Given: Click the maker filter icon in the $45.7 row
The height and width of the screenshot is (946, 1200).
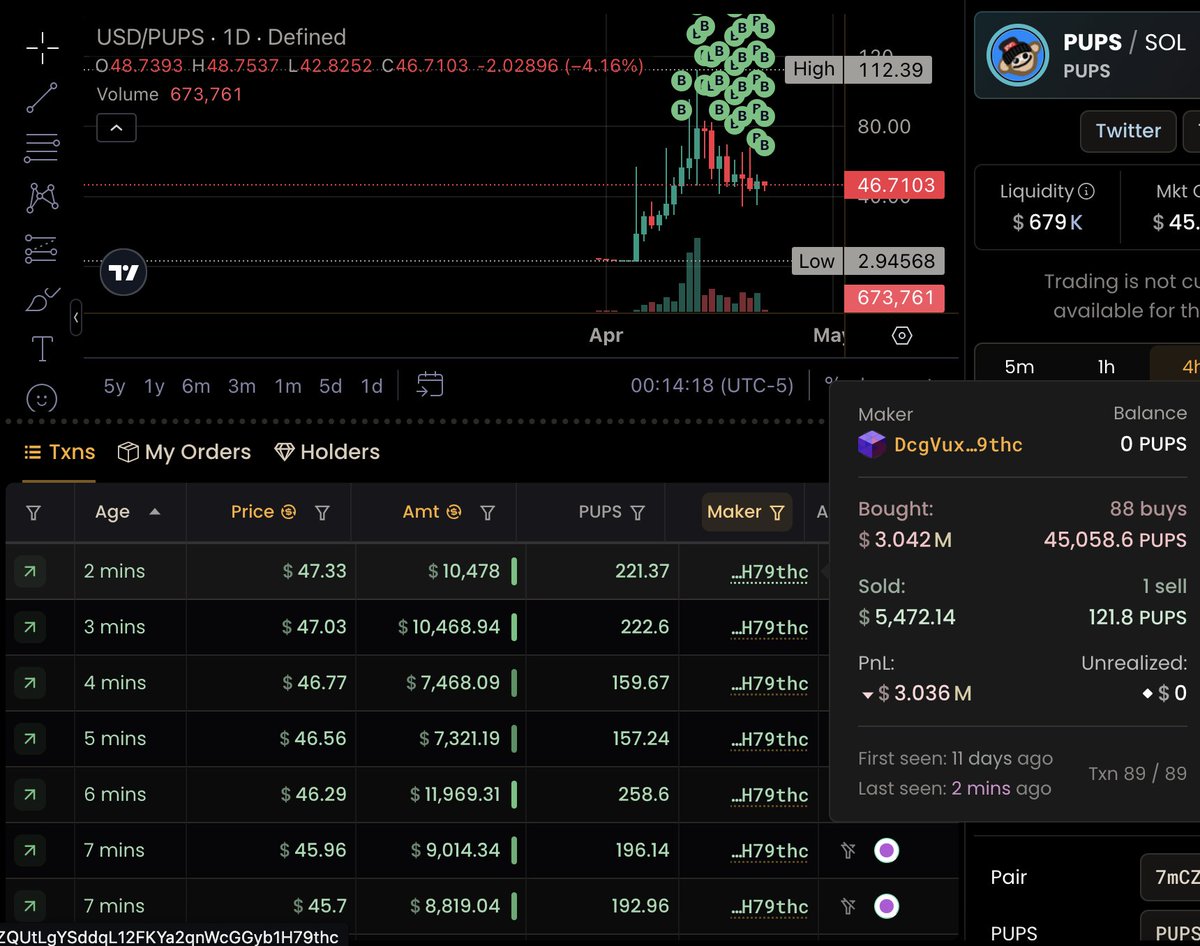Looking at the screenshot, I should (x=849, y=907).
